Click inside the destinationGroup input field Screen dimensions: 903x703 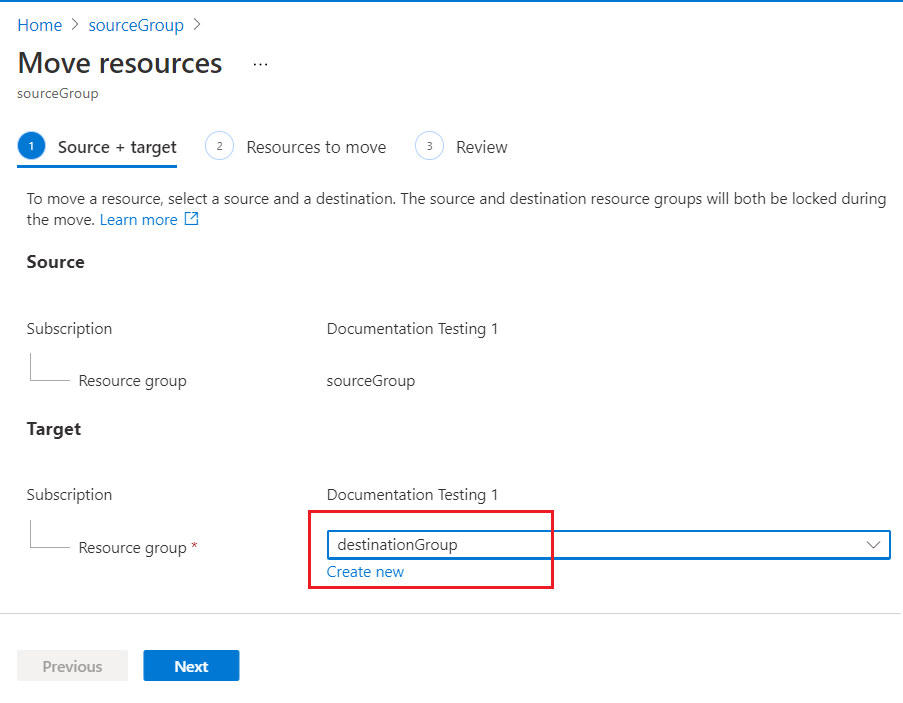(x=450, y=544)
